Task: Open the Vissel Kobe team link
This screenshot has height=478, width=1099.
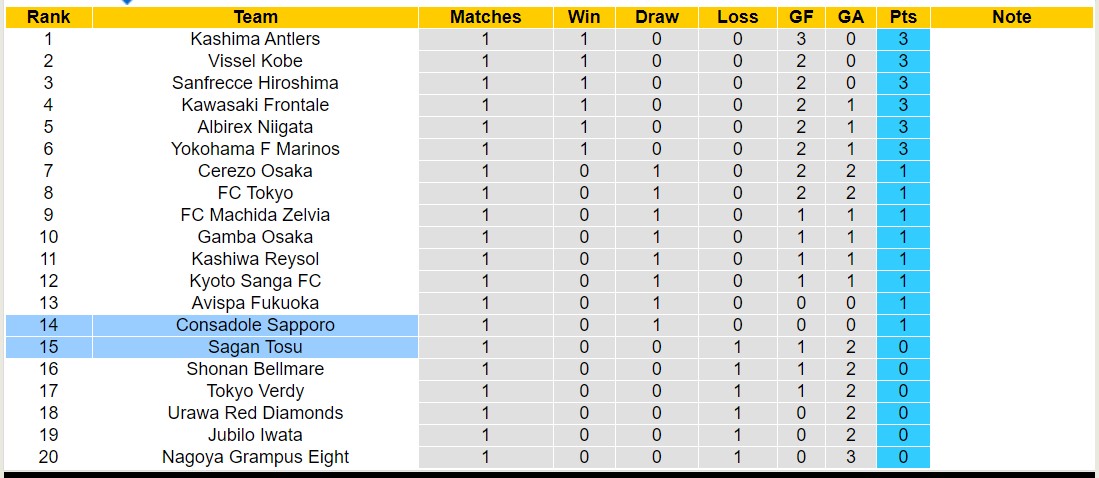Action: pyautogui.click(x=255, y=61)
